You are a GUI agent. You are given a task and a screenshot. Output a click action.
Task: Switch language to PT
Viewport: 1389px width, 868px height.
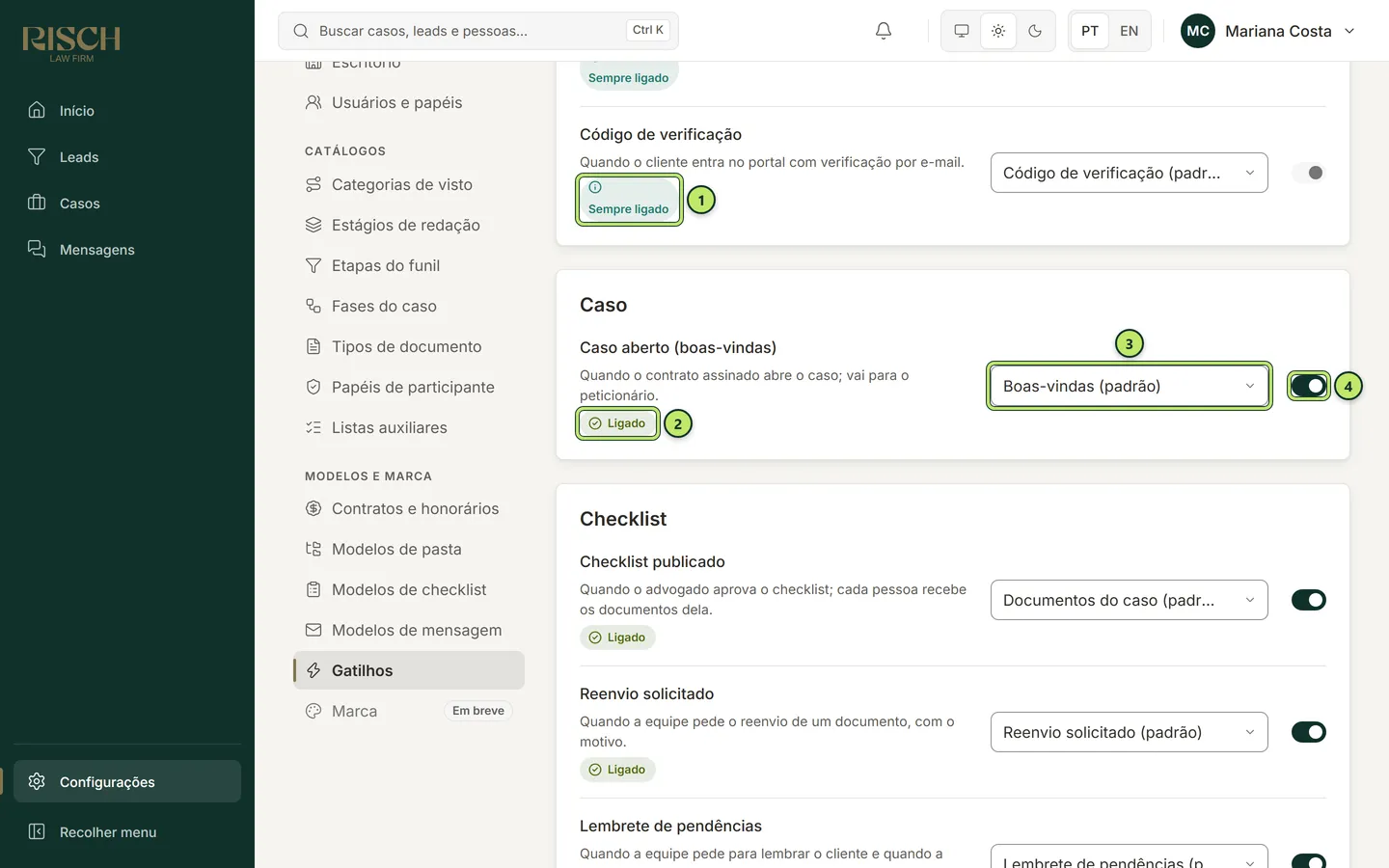[x=1090, y=31]
